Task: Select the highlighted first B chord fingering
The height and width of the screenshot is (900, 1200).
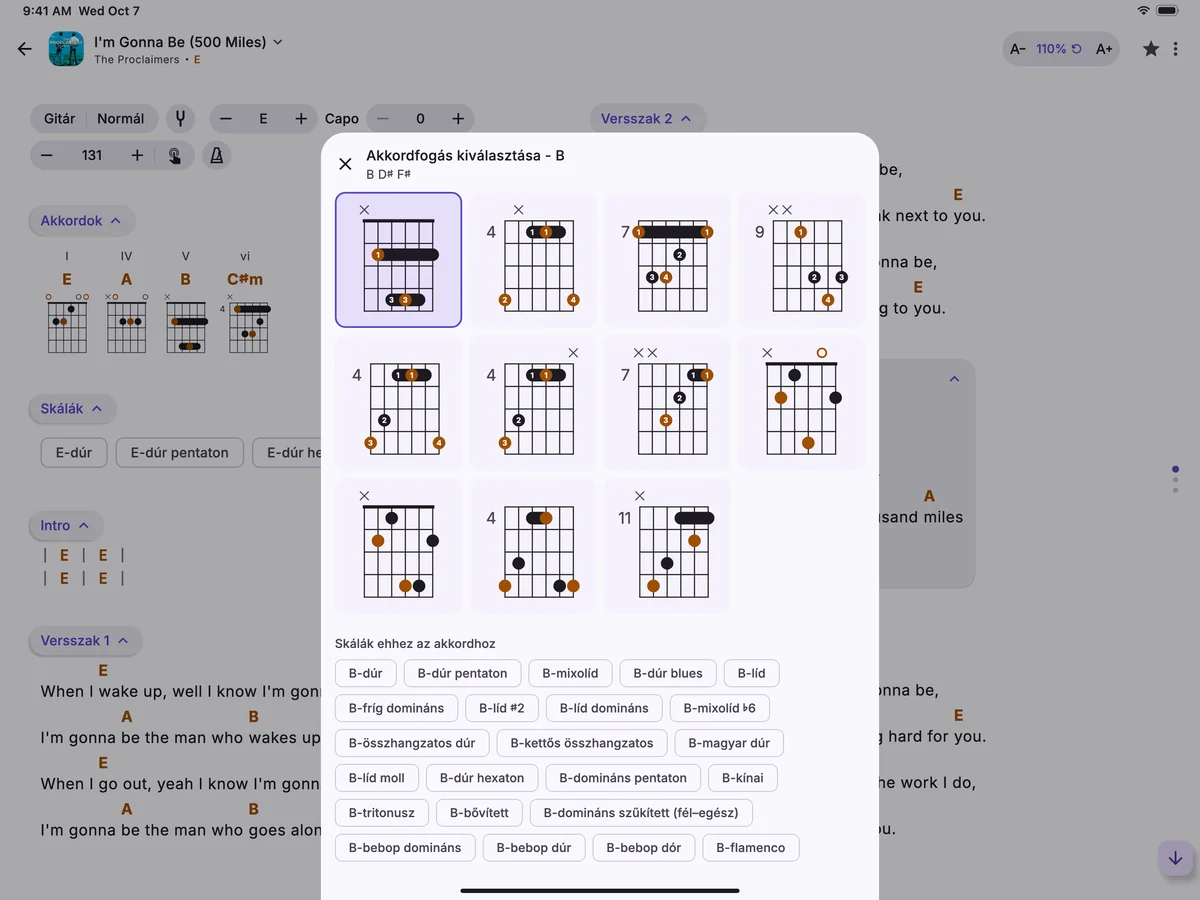Action: [x=399, y=260]
